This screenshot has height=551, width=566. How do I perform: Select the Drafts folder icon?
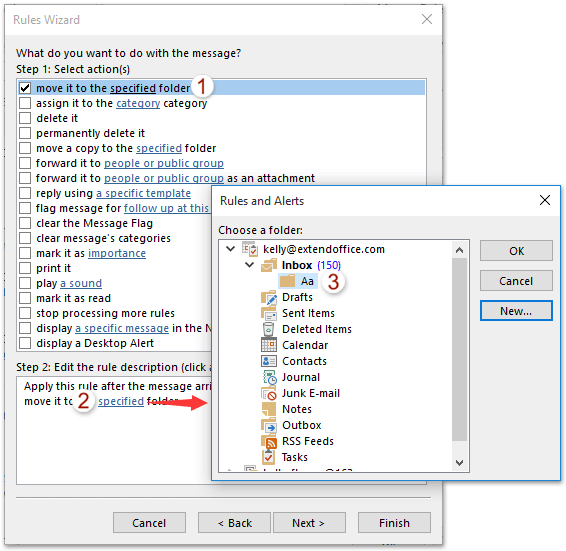coord(269,298)
